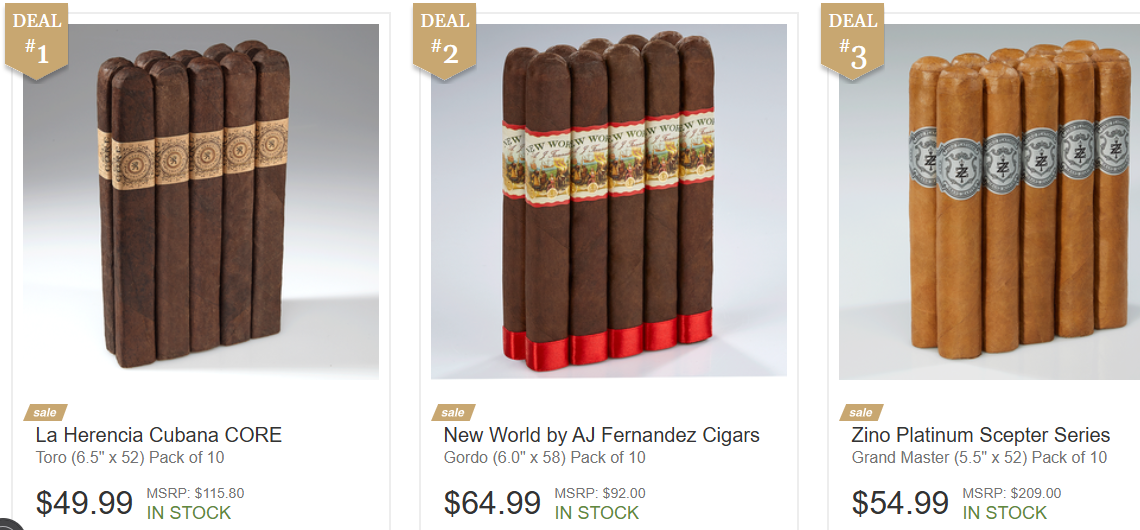Click the sale tag above Zino Platinum
The width and height of the screenshot is (1140, 530).
(x=861, y=412)
